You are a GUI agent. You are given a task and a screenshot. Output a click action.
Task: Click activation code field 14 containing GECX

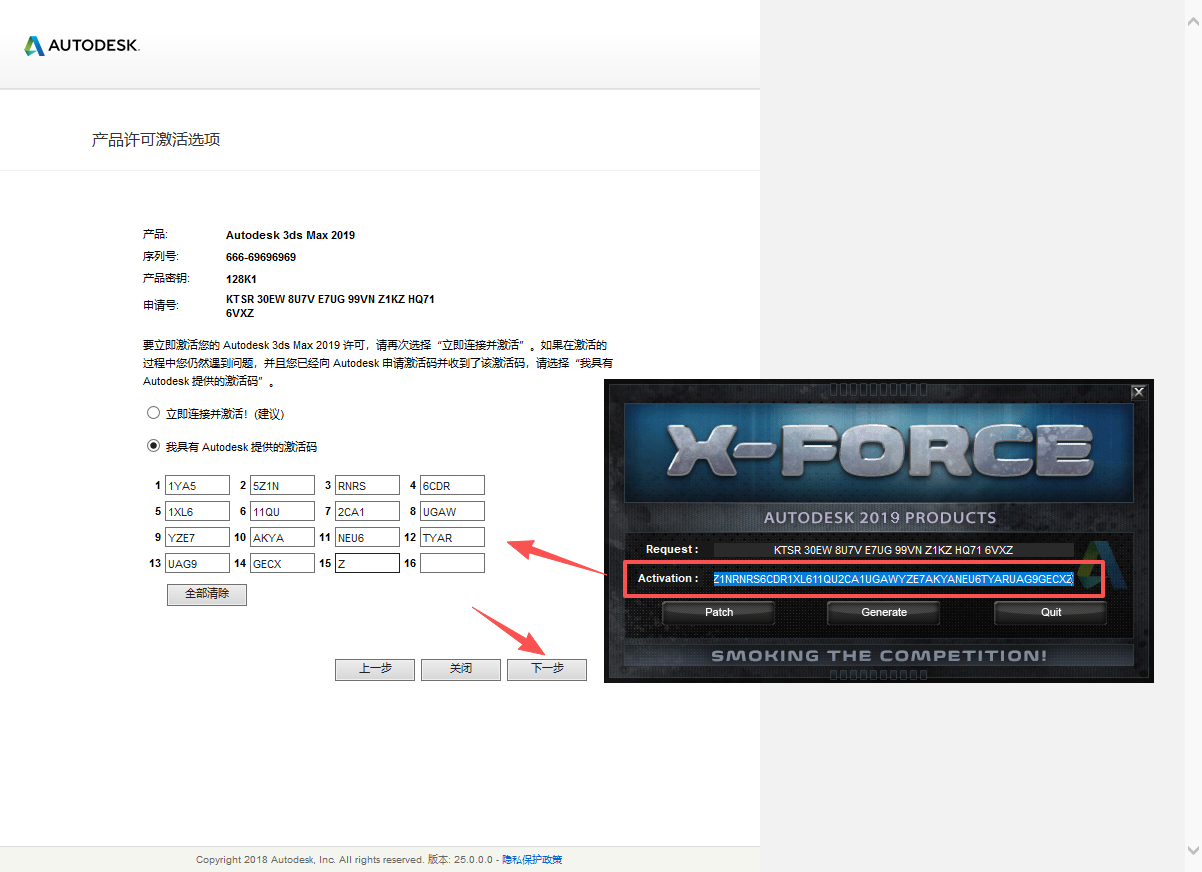[283, 563]
